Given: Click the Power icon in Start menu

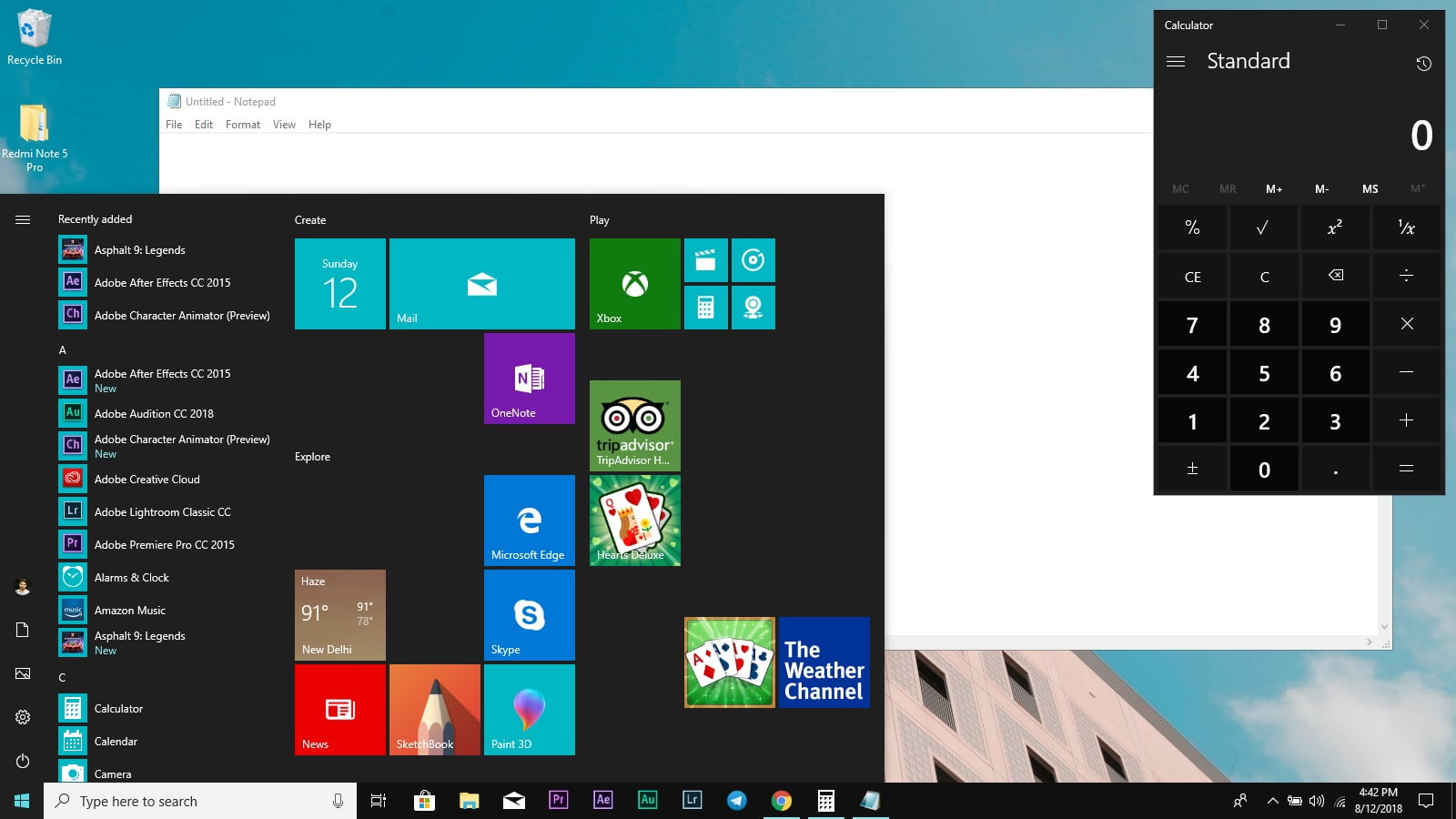Looking at the screenshot, I should 23,761.
